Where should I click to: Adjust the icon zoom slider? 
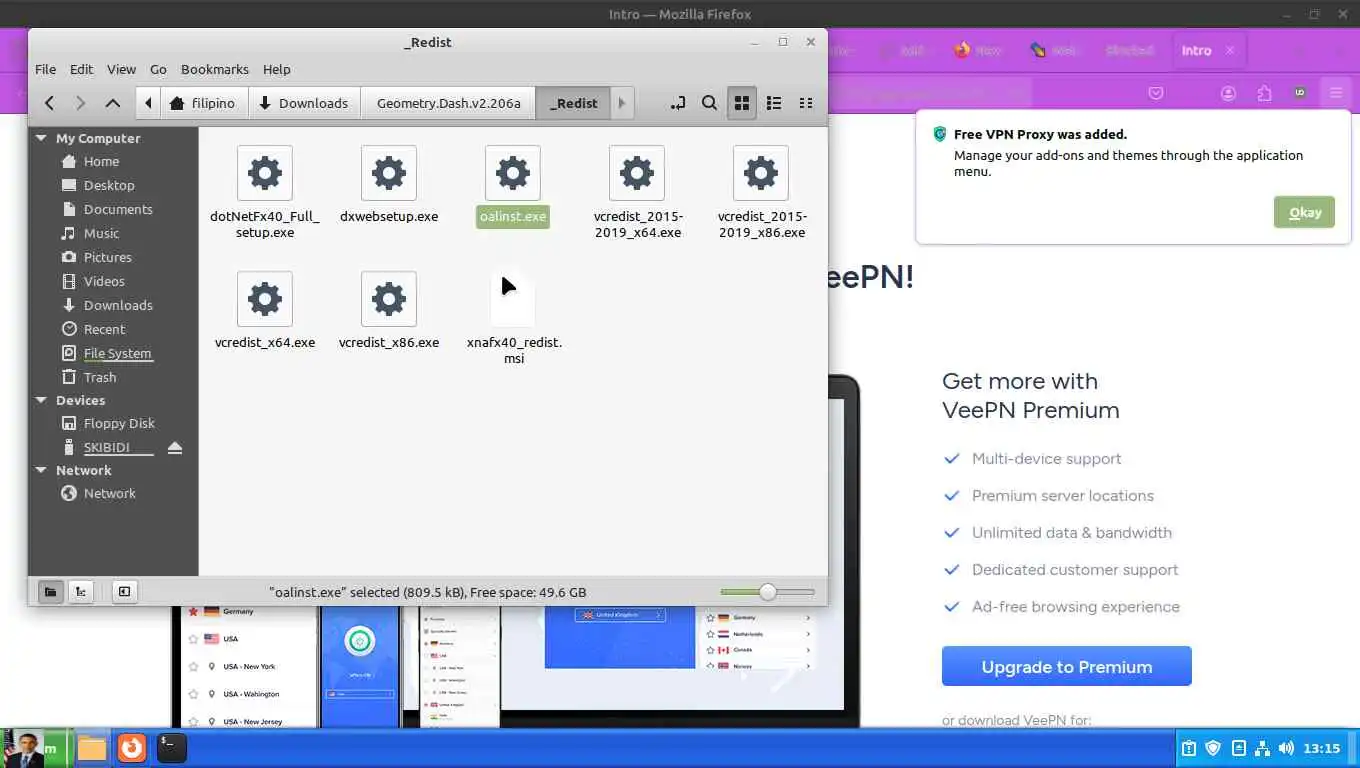(767, 592)
